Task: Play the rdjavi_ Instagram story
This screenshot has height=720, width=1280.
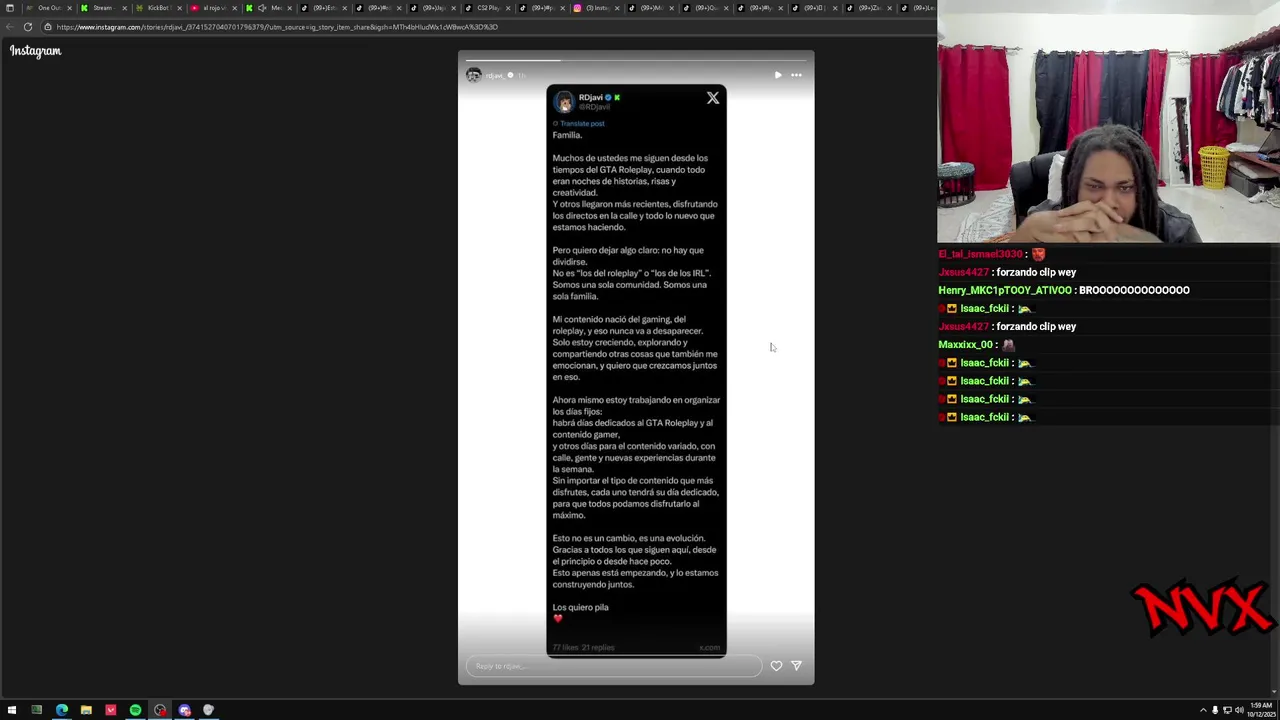Action: [778, 75]
